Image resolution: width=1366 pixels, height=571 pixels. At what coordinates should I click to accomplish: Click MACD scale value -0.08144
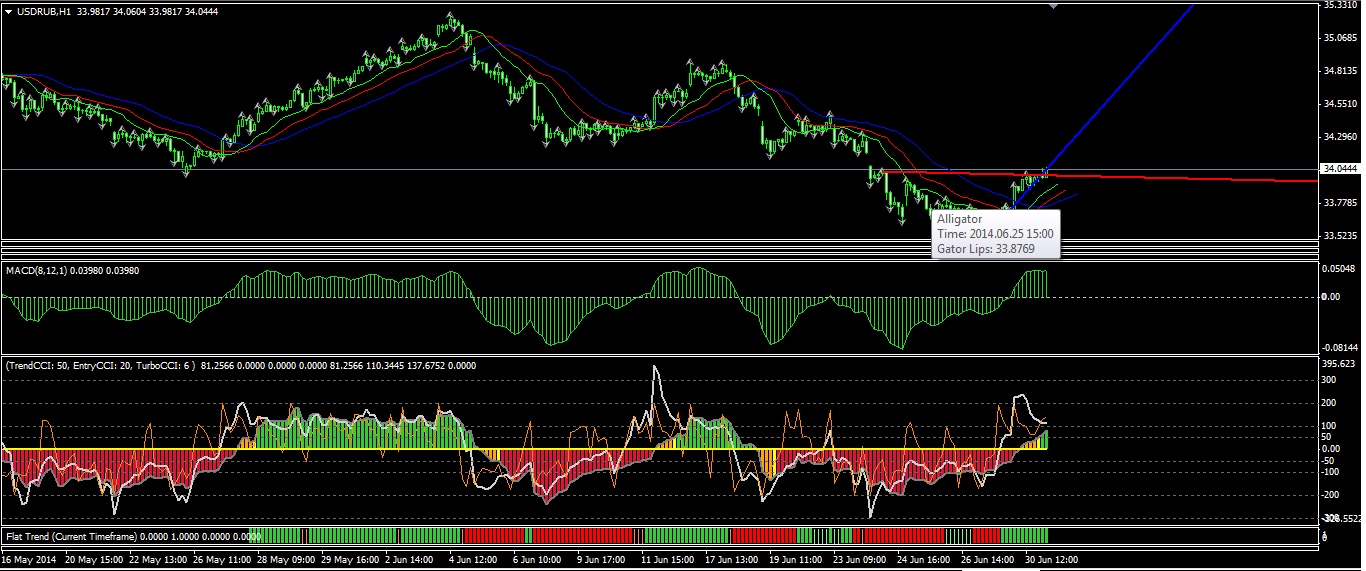(1339, 347)
